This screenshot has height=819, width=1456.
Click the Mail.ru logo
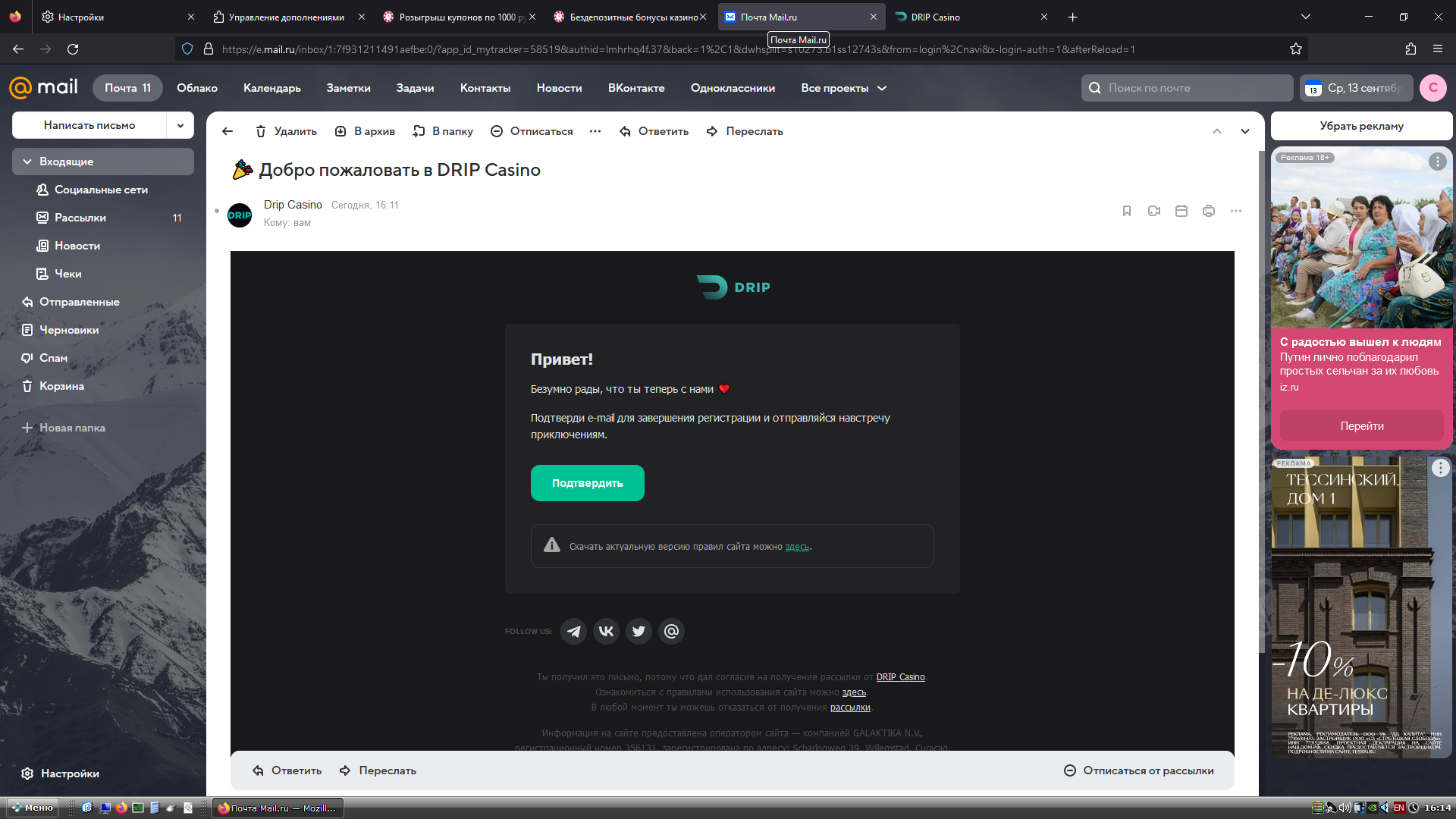43,87
